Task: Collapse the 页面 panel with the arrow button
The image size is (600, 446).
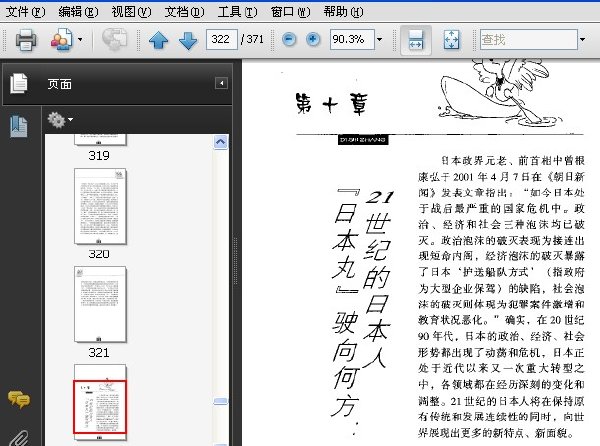Action: 221,83
